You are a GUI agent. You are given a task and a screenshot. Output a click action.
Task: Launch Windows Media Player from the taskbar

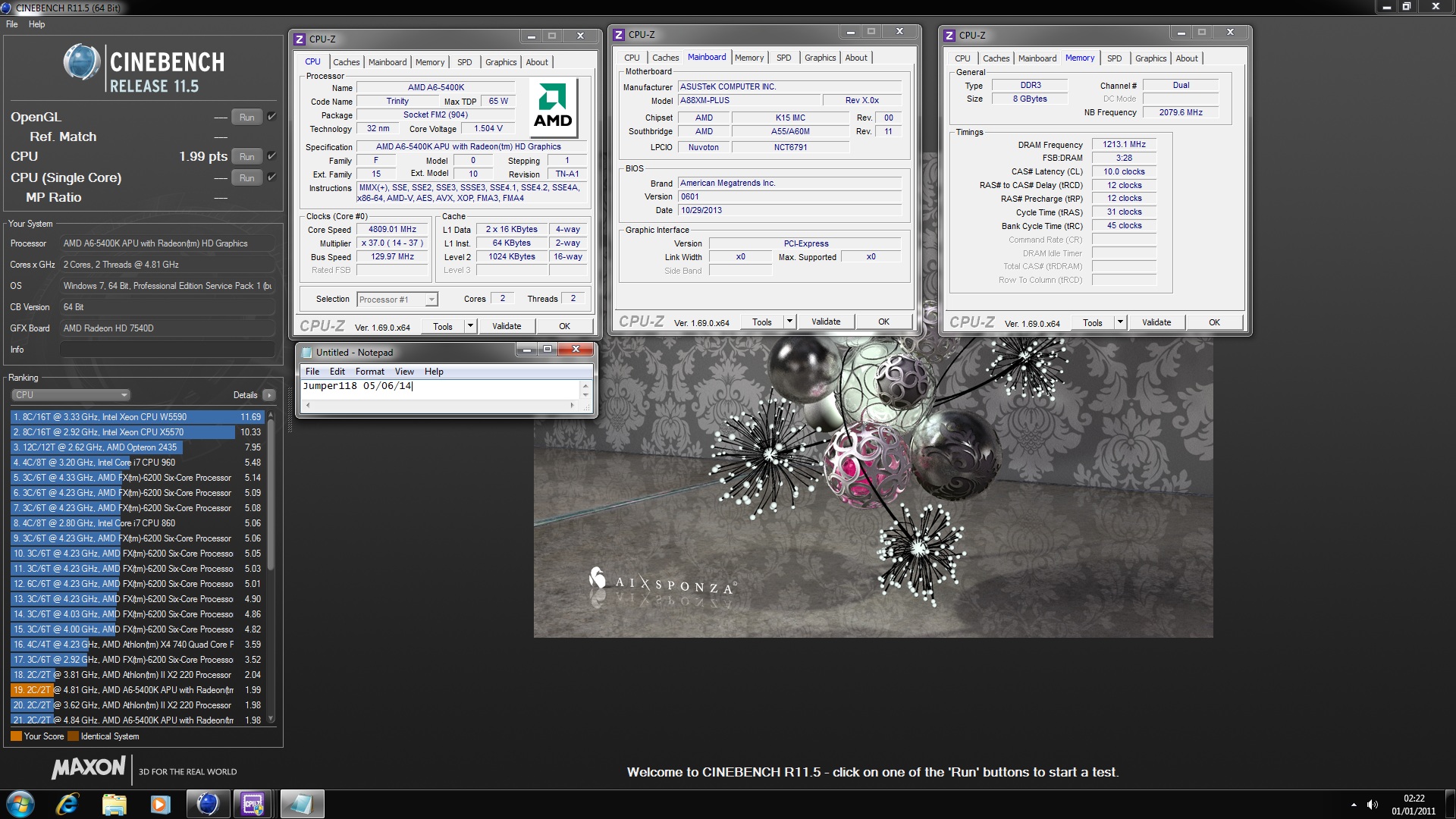pos(160,804)
